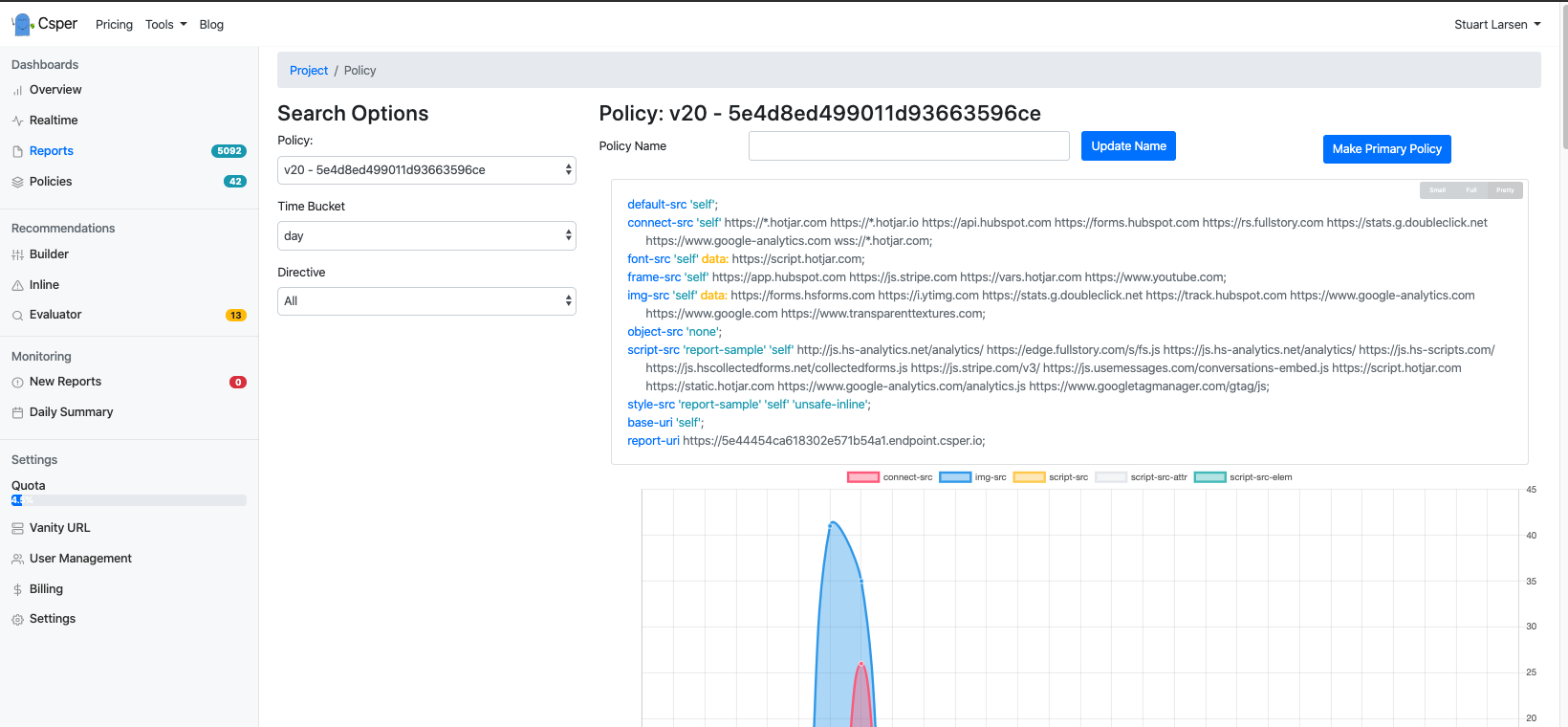This screenshot has width=1568, height=727.
Task: Toggle script-src legend swatch
Action: click(1029, 477)
